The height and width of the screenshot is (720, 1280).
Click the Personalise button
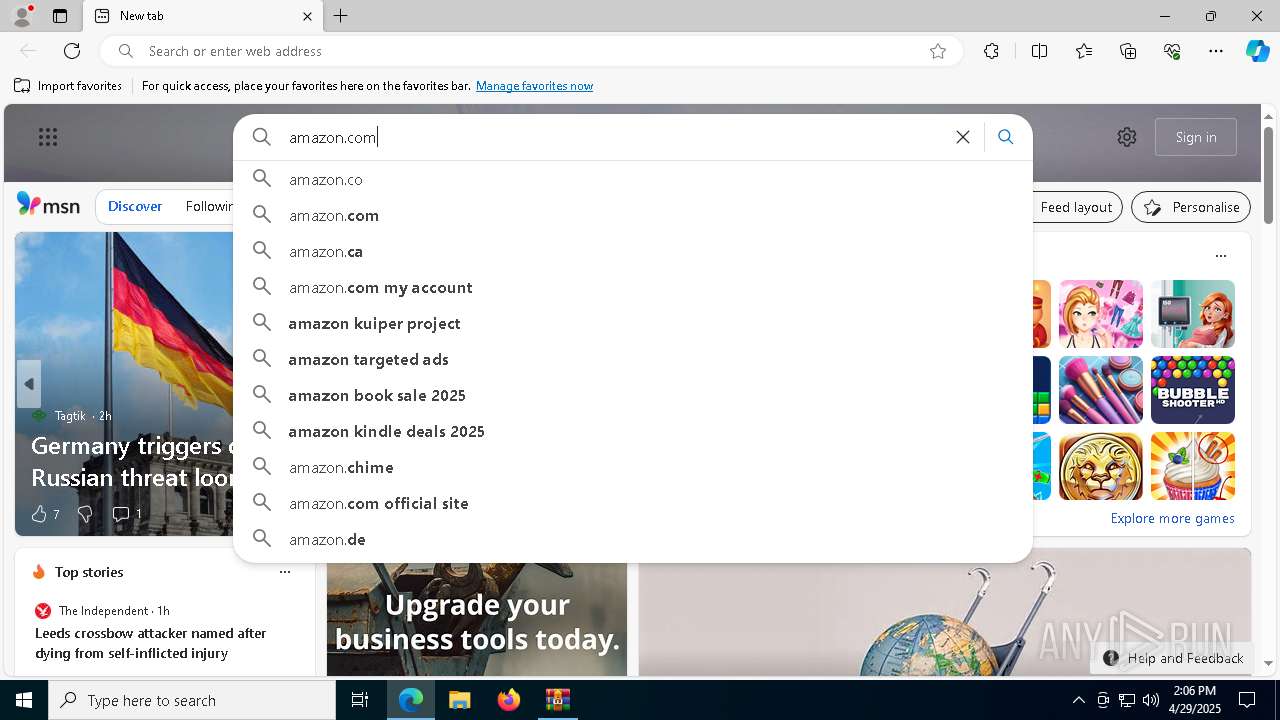(x=1191, y=207)
